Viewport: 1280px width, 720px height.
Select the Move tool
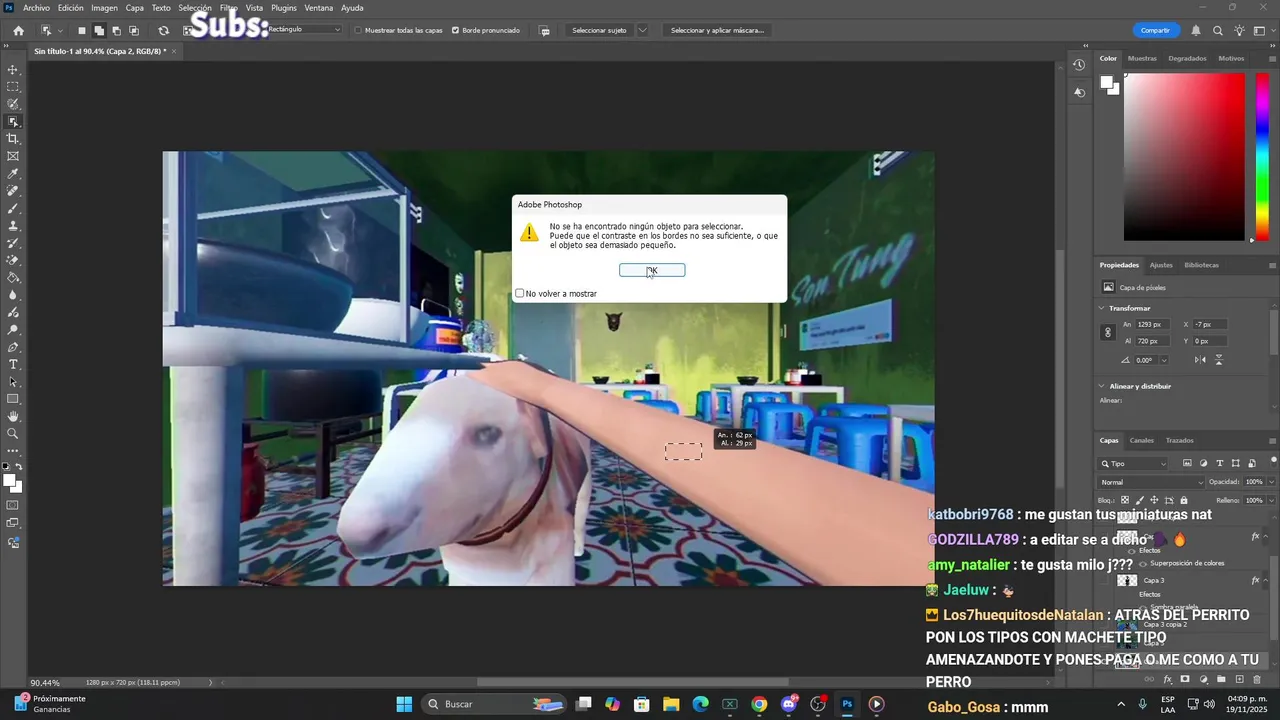13,70
